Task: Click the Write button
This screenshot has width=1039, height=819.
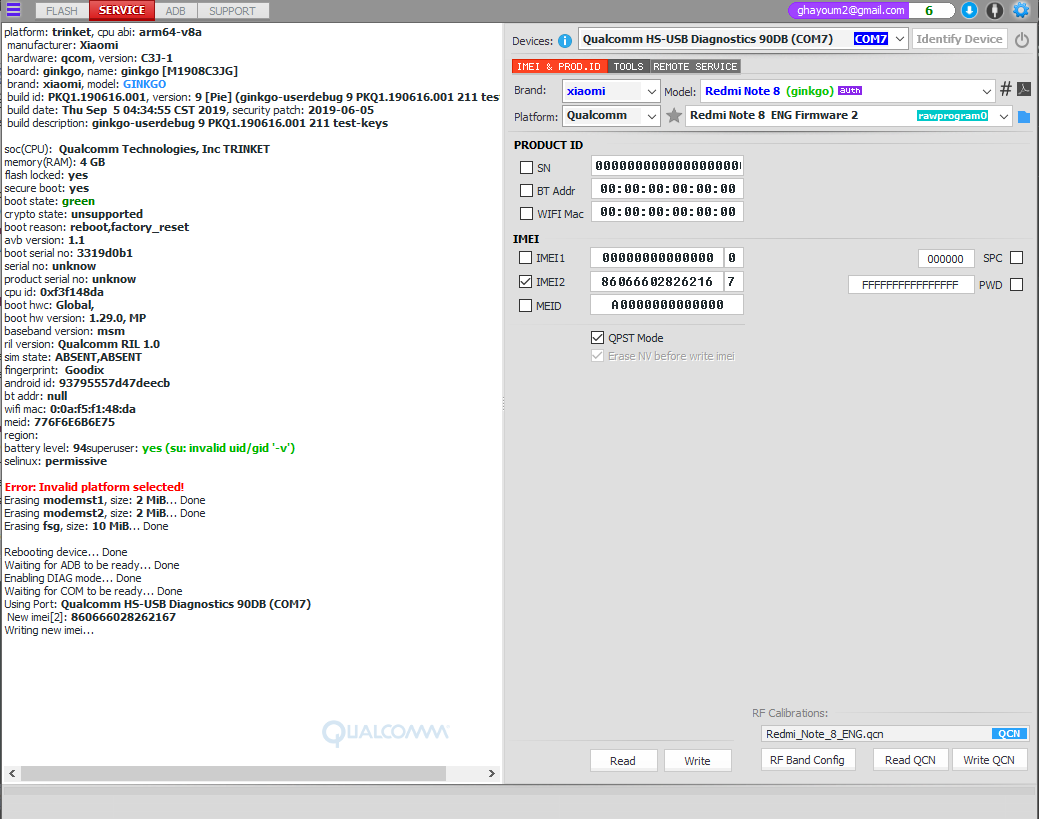Action: 697,761
